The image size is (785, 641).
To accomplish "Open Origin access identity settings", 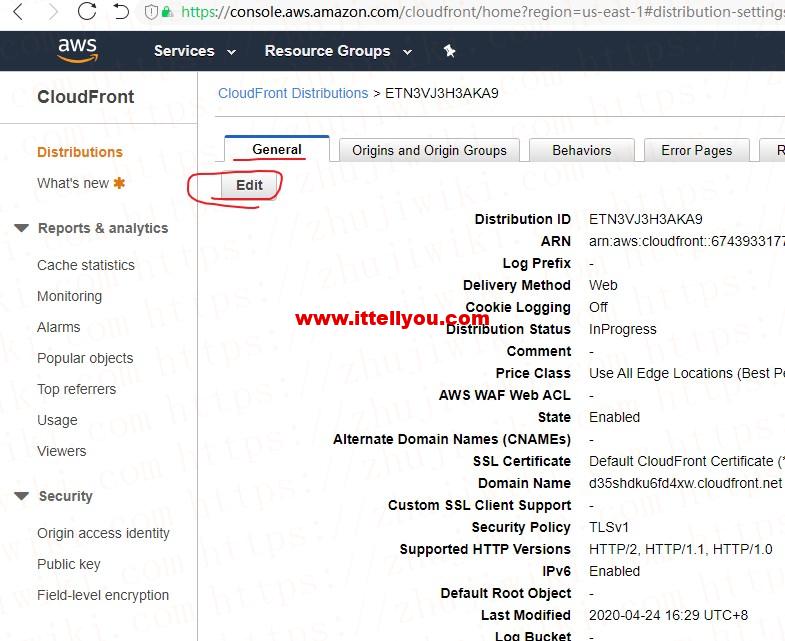I will tap(103, 533).
